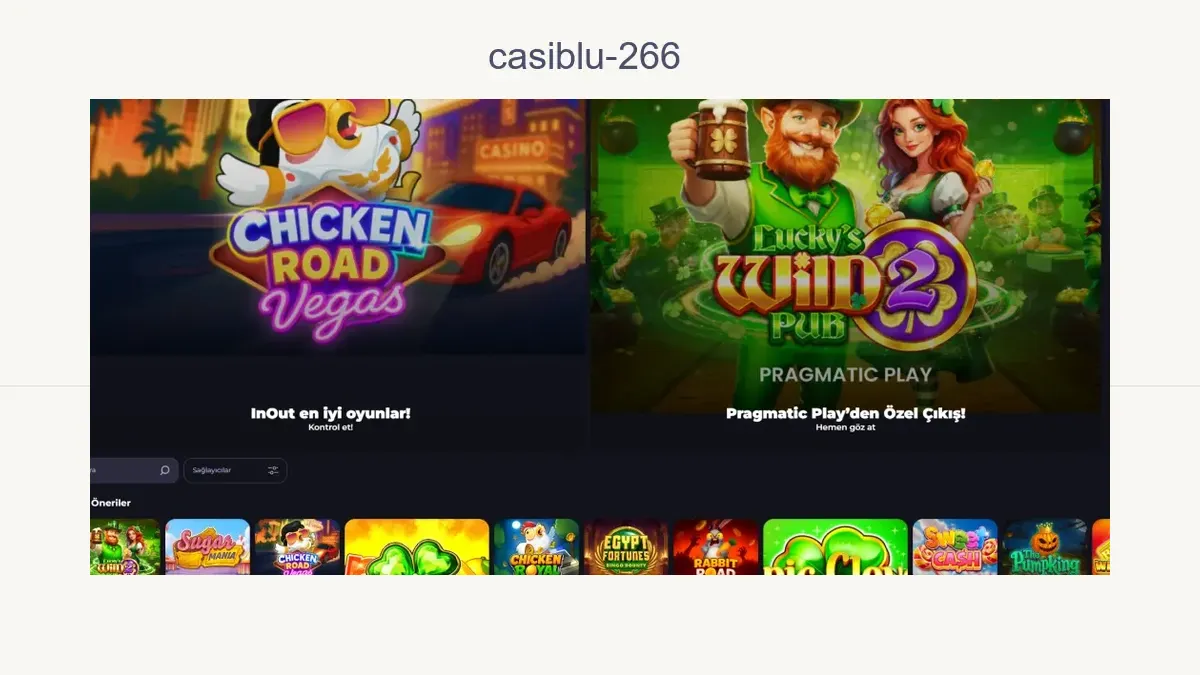Click the 'Hemen göz at' link
The image size is (1200, 675).
tap(845, 427)
